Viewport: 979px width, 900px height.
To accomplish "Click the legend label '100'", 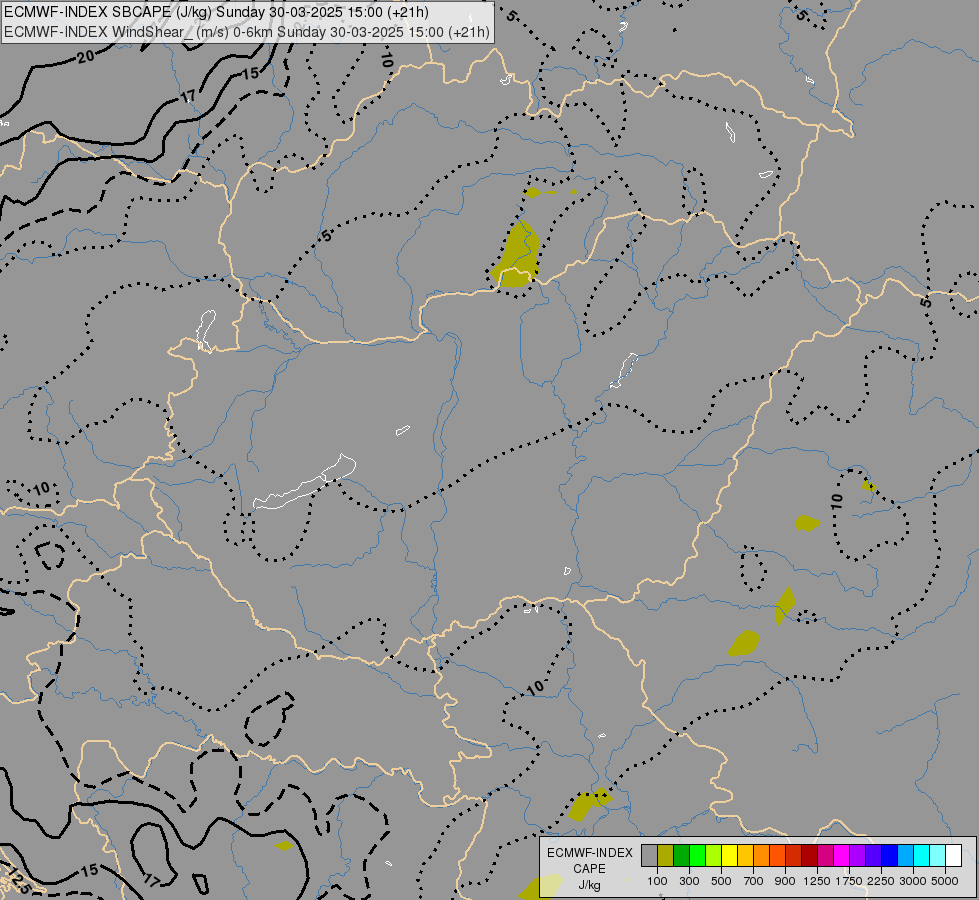I will point(657,881).
